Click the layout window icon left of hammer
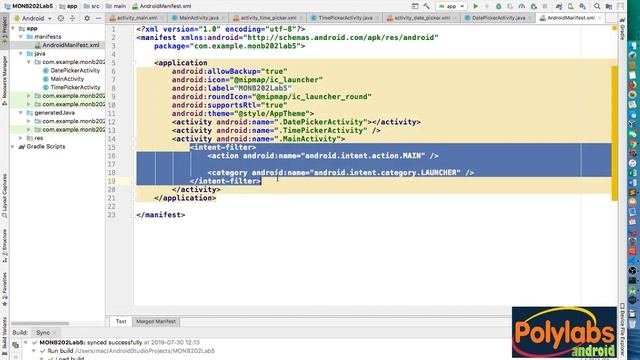Screen dimensions: 640x360 [x=415, y=6]
